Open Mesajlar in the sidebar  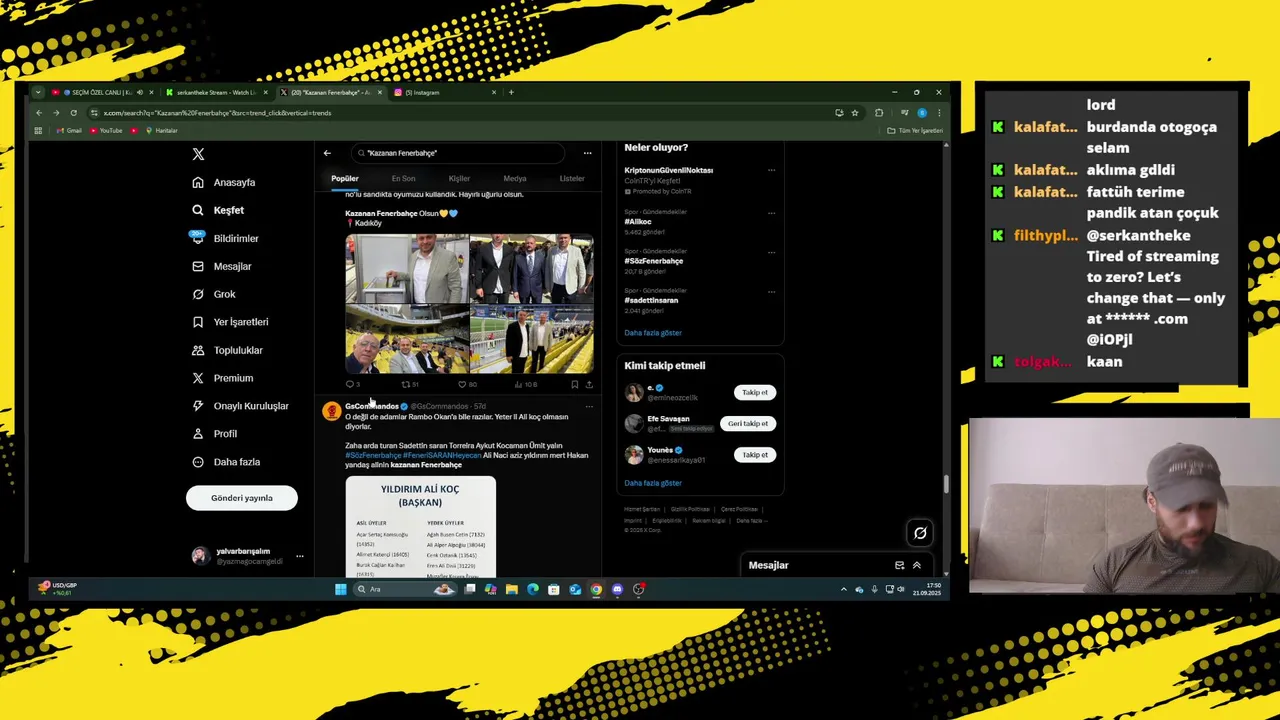click(222, 266)
